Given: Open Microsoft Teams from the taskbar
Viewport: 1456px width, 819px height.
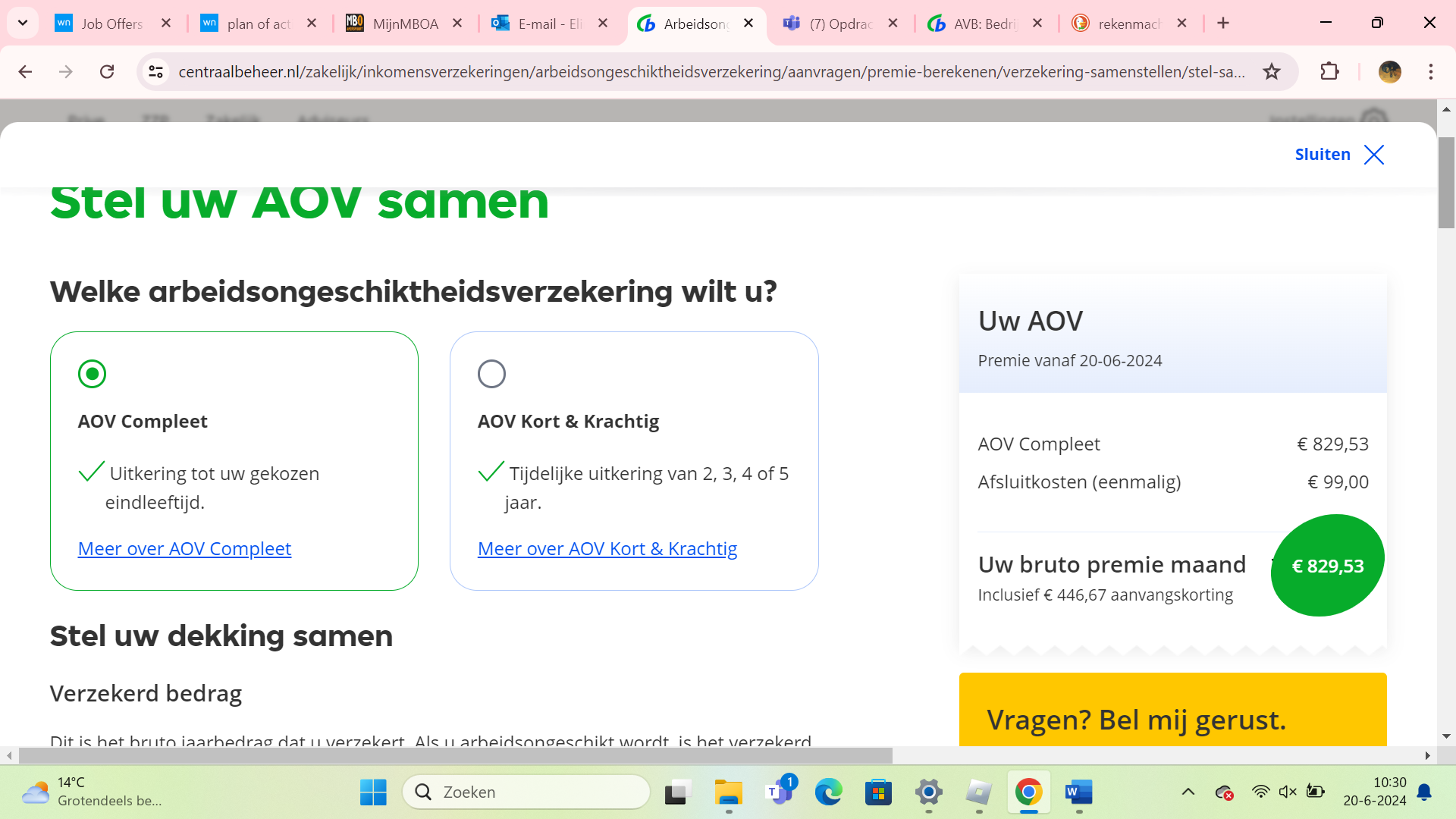Looking at the screenshot, I should click(x=779, y=792).
